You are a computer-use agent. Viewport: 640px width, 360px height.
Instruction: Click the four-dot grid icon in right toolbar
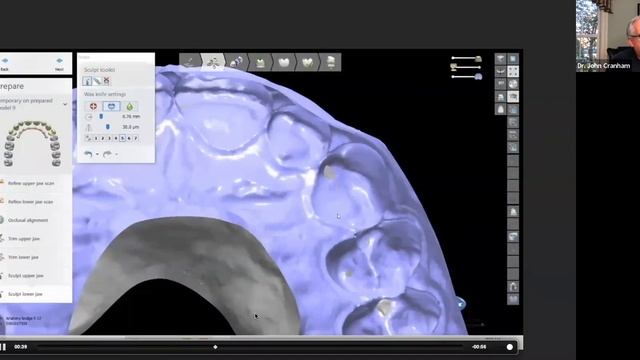coord(513,71)
